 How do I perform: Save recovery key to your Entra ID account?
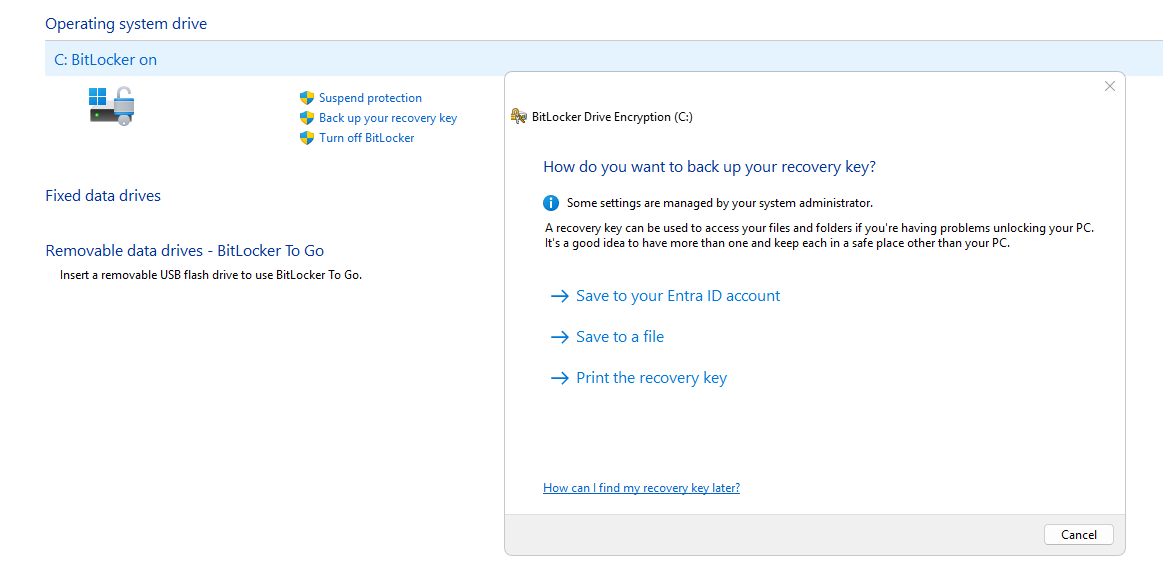(678, 296)
